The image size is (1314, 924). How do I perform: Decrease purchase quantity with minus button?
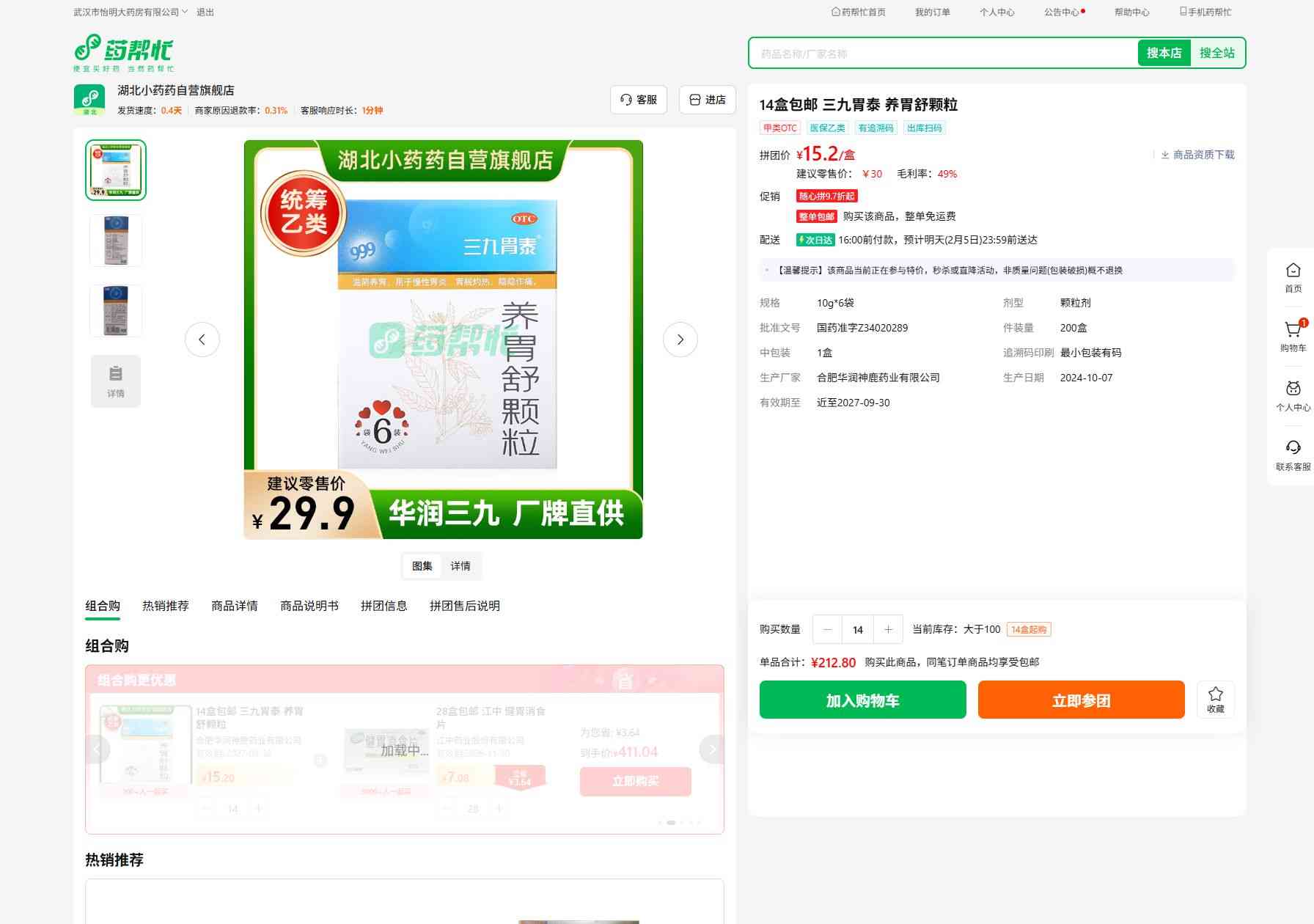[828, 629]
